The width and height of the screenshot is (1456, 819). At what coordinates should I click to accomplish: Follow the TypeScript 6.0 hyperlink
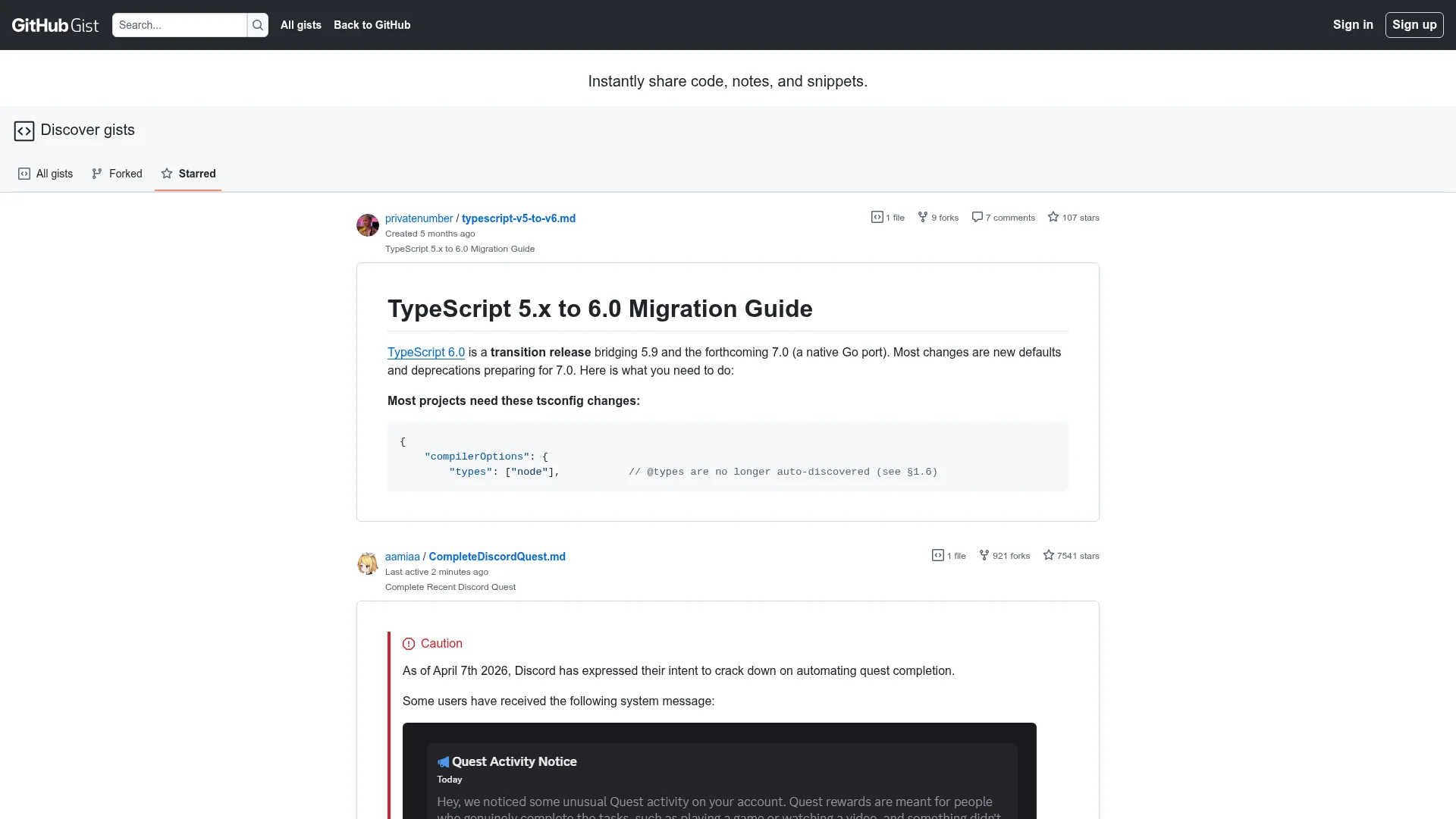pyautogui.click(x=426, y=352)
